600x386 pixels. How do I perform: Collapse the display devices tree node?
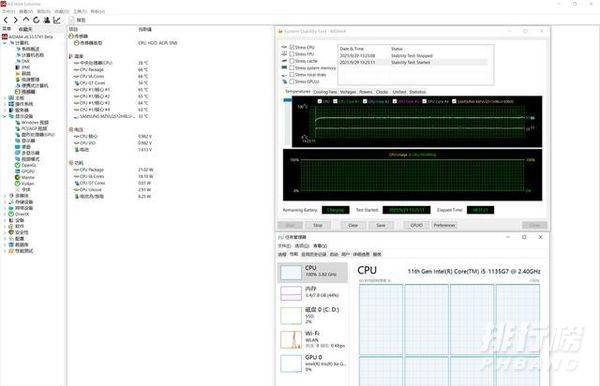[x=5, y=116]
